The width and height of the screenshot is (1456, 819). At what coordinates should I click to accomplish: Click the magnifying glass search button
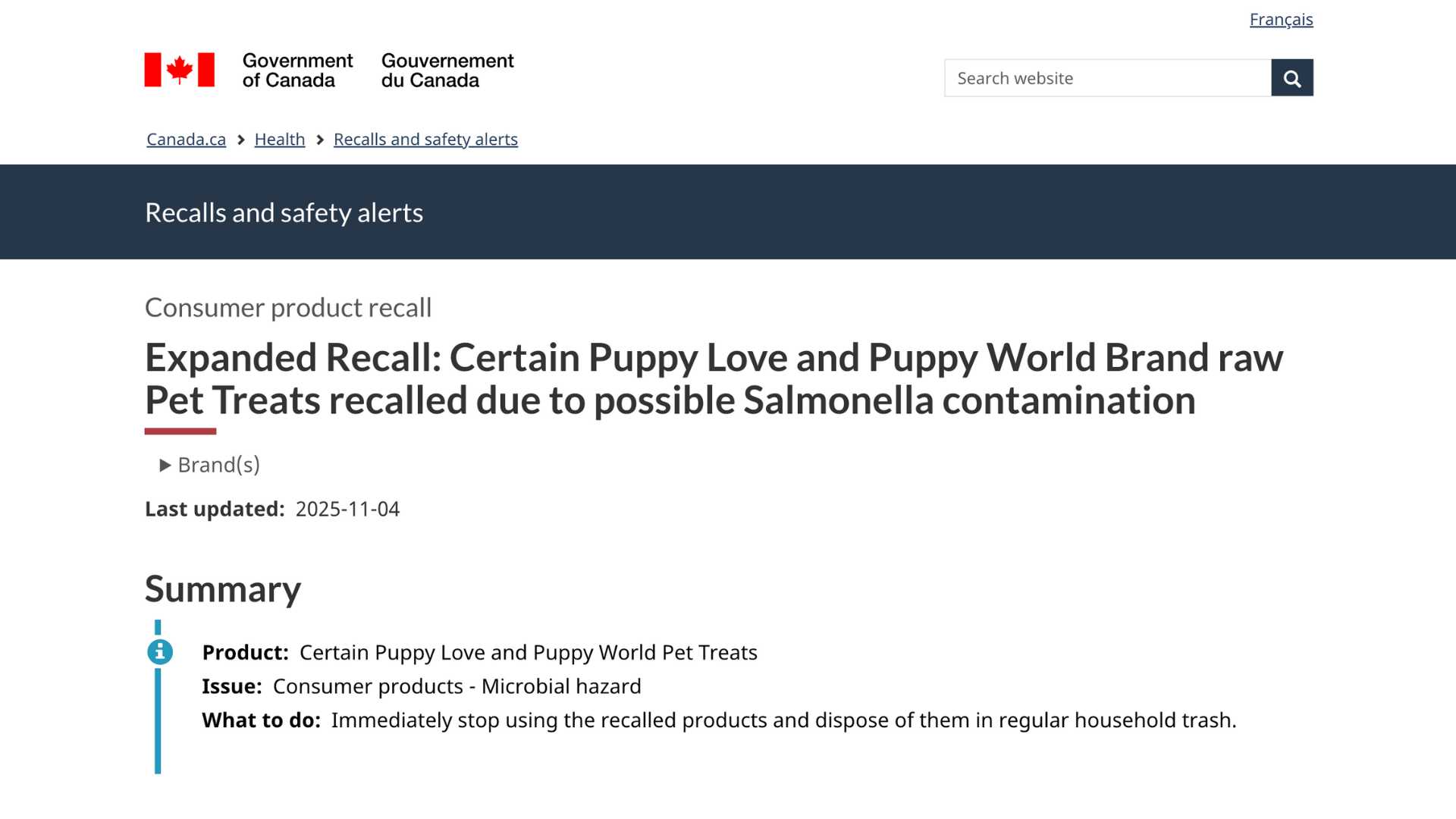click(1292, 78)
